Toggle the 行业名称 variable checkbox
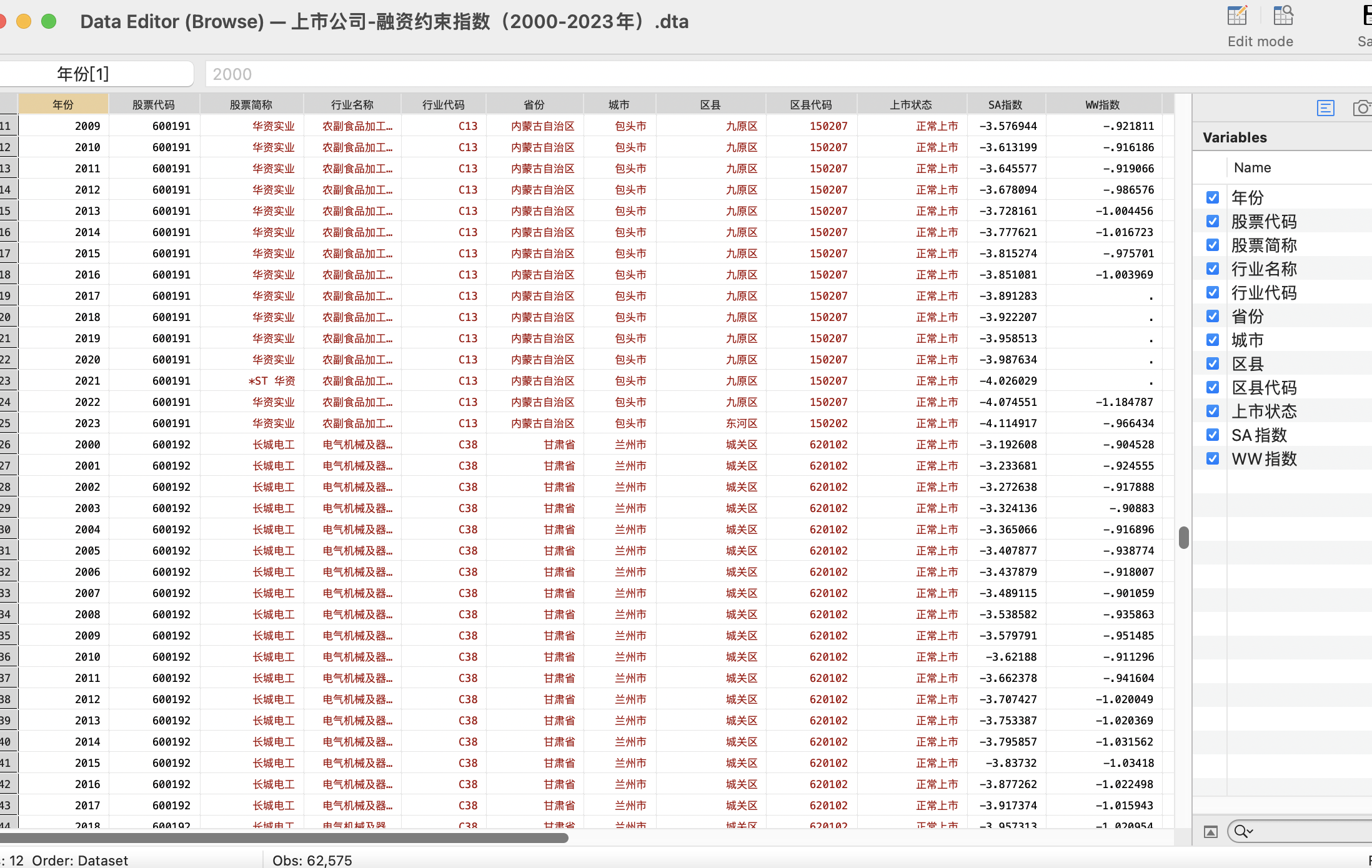Image resolution: width=1372 pixels, height=868 pixels. pos(1213,269)
